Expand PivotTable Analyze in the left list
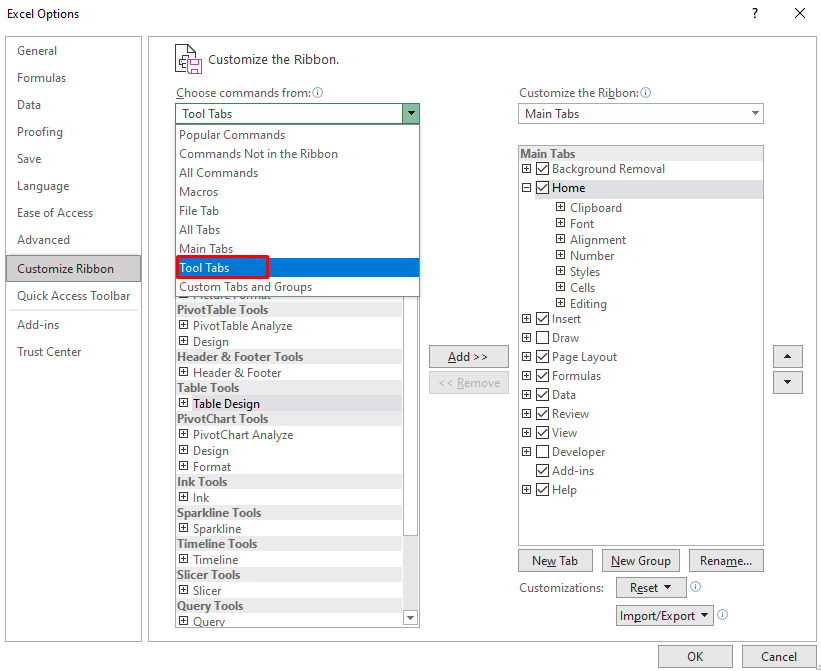Viewport: 821px width, 671px height. pos(183,325)
